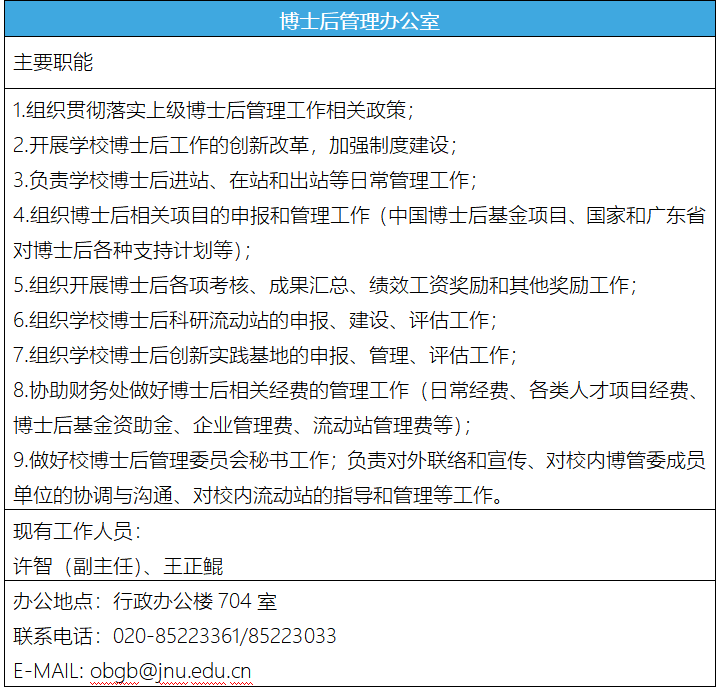Click the line starting with 博士后基金资助金
Image resolution: width=721 pixels, height=696 pixels.
242,425
